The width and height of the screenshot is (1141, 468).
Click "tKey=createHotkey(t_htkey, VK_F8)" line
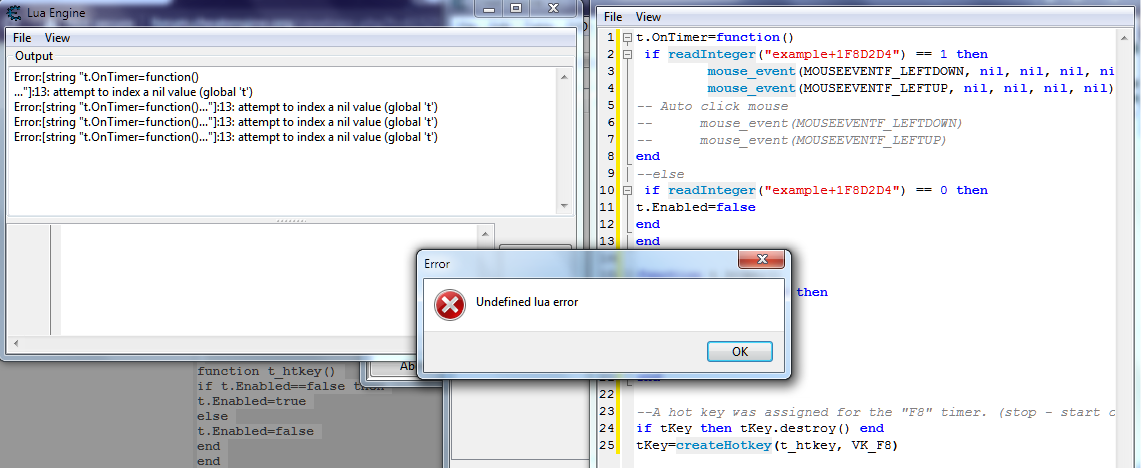click(767, 445)
